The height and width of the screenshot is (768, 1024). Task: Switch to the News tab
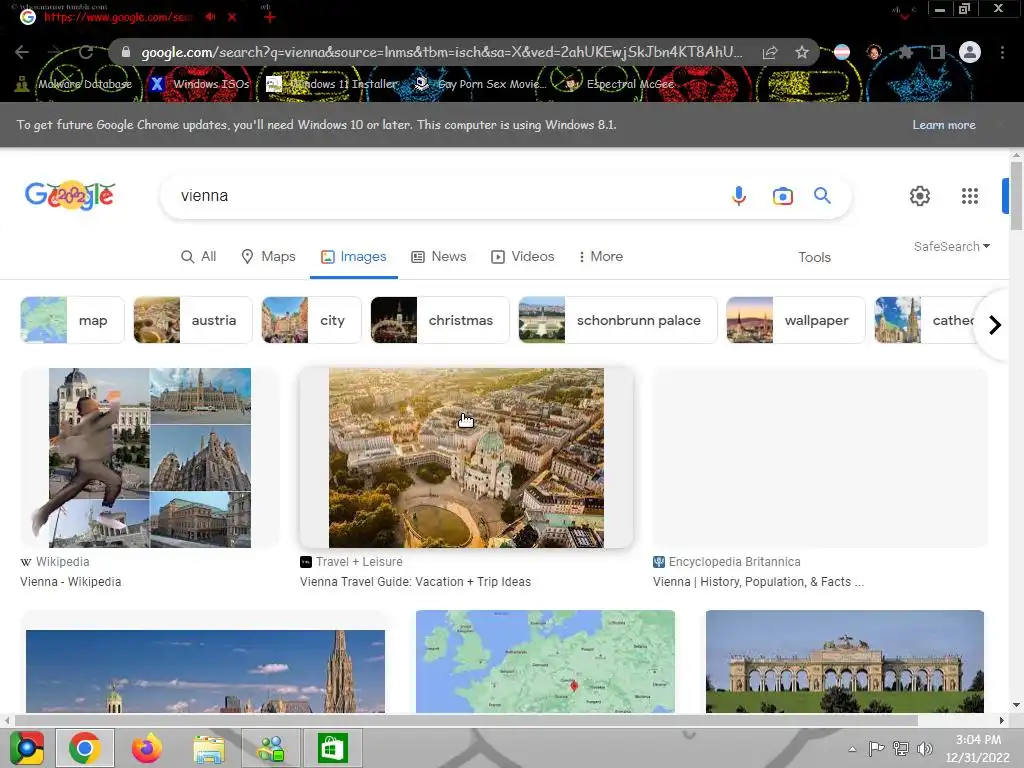tap(439, 257)
